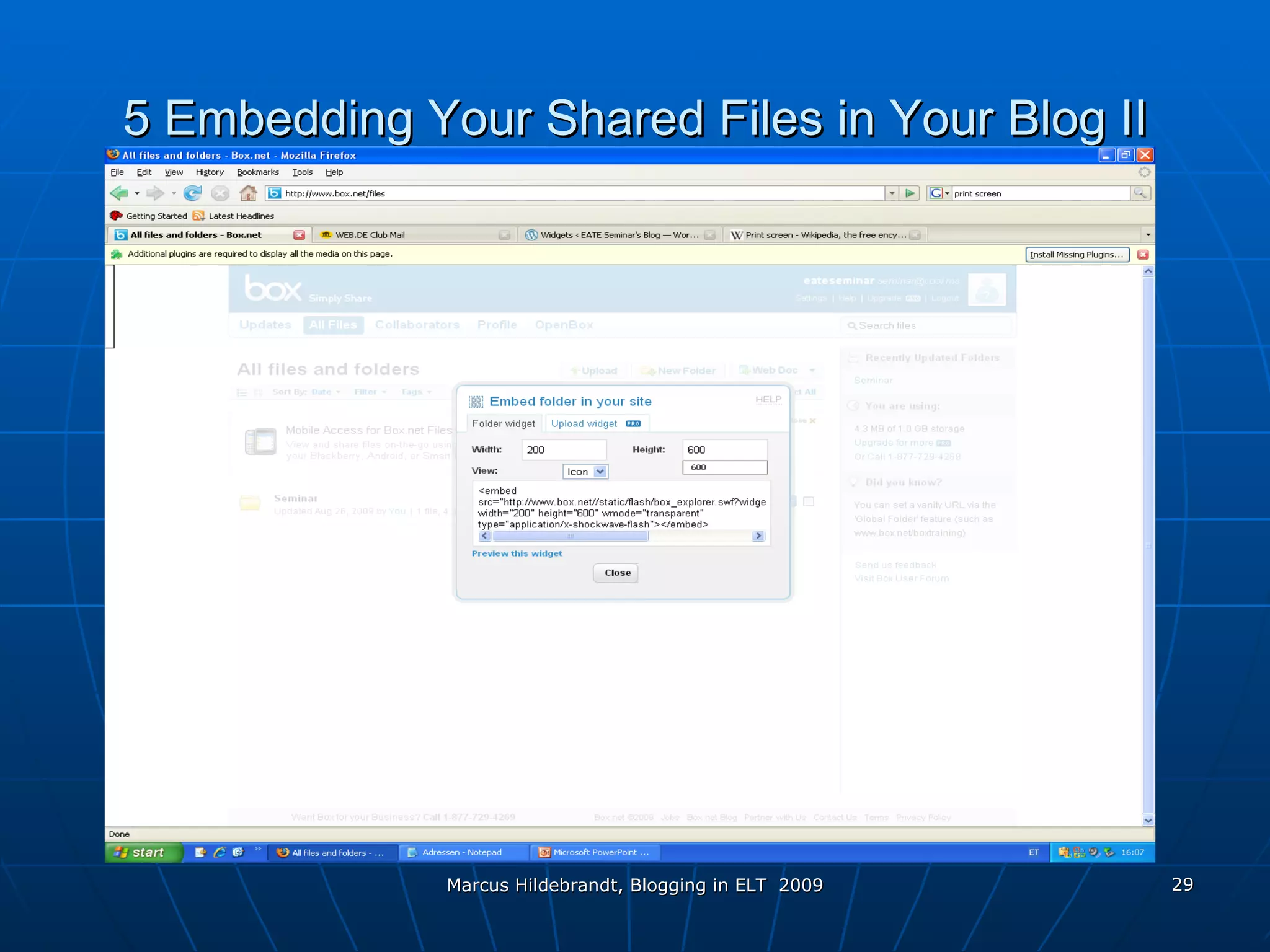Expand hidden quick launch icons chevron
Screen dimensions: 1270x952
click(258, 849)
